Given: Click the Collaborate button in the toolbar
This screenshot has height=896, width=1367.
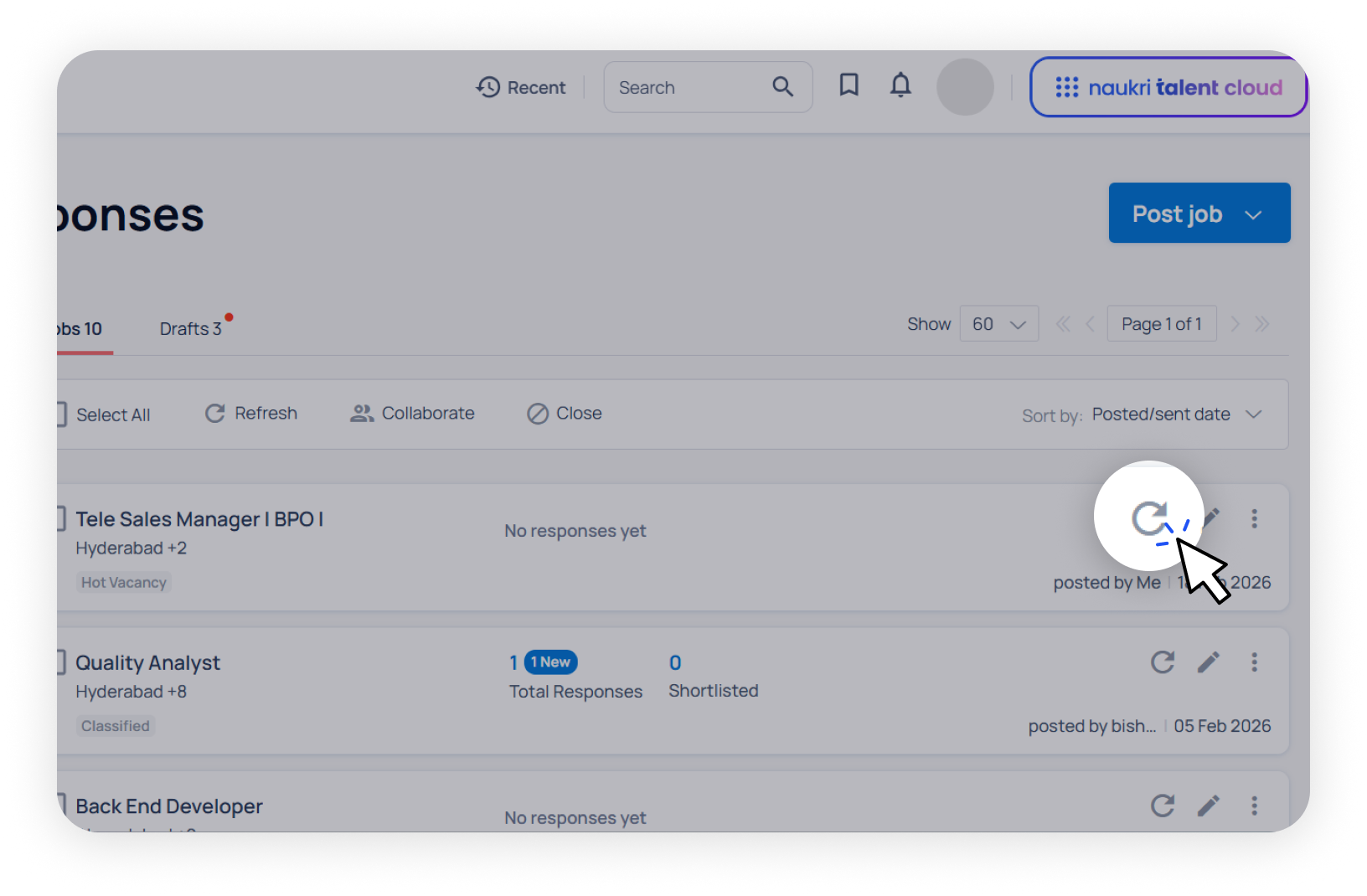Looking at the screenshot, I should 412,414.
